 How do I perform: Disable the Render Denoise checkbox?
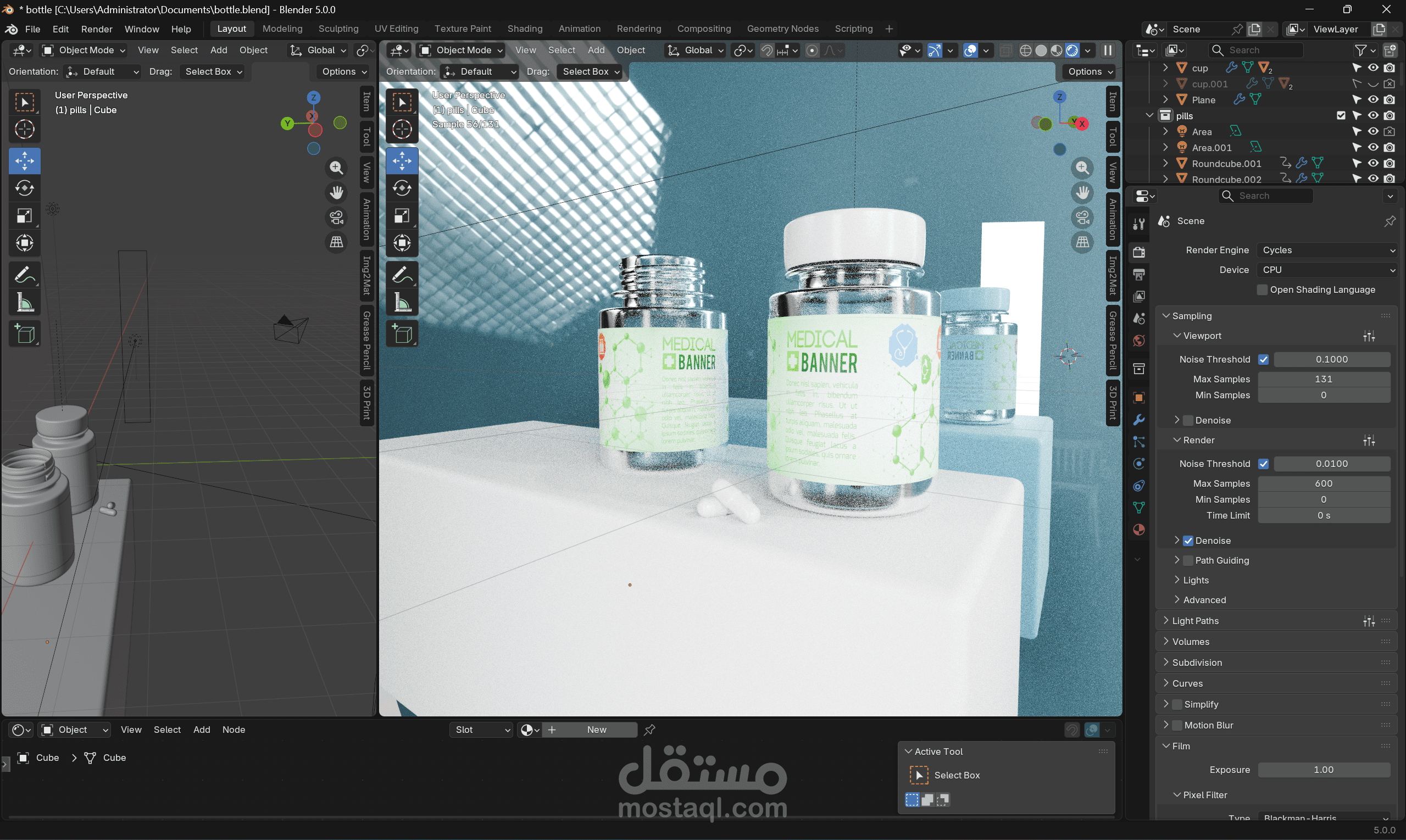[x=1188, y=541]
